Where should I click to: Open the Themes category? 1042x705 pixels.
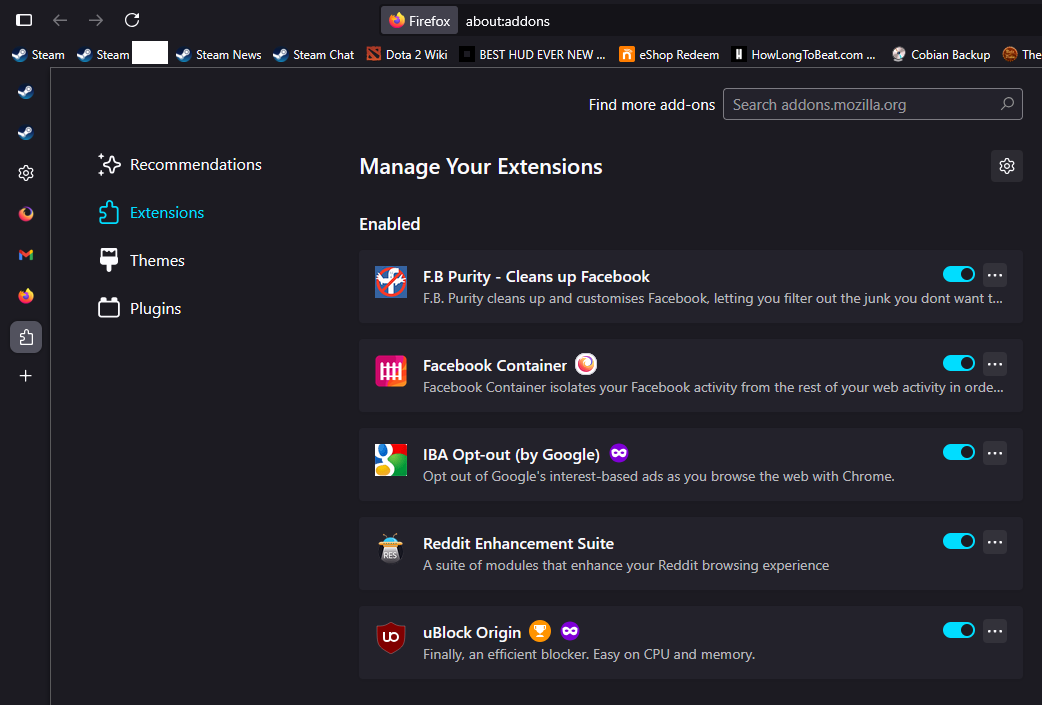point(141,260)
